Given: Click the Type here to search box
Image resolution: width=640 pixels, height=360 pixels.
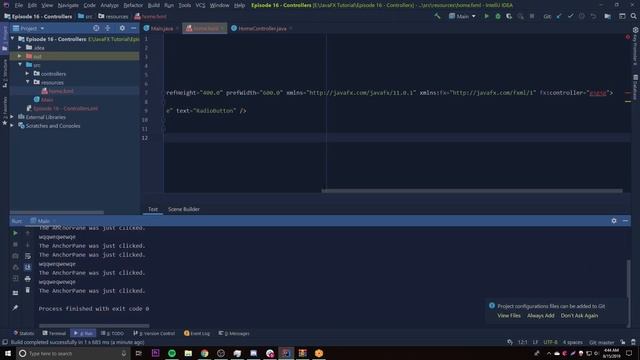Looking at the screenshot, I should [x=73, y=353].
